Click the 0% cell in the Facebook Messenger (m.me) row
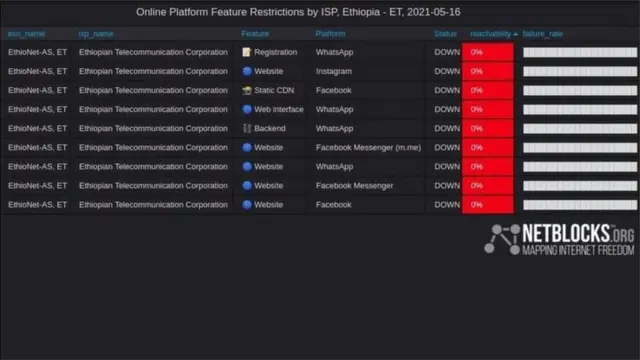Viewport: 640px width, 360px height. tap(488, 148)
